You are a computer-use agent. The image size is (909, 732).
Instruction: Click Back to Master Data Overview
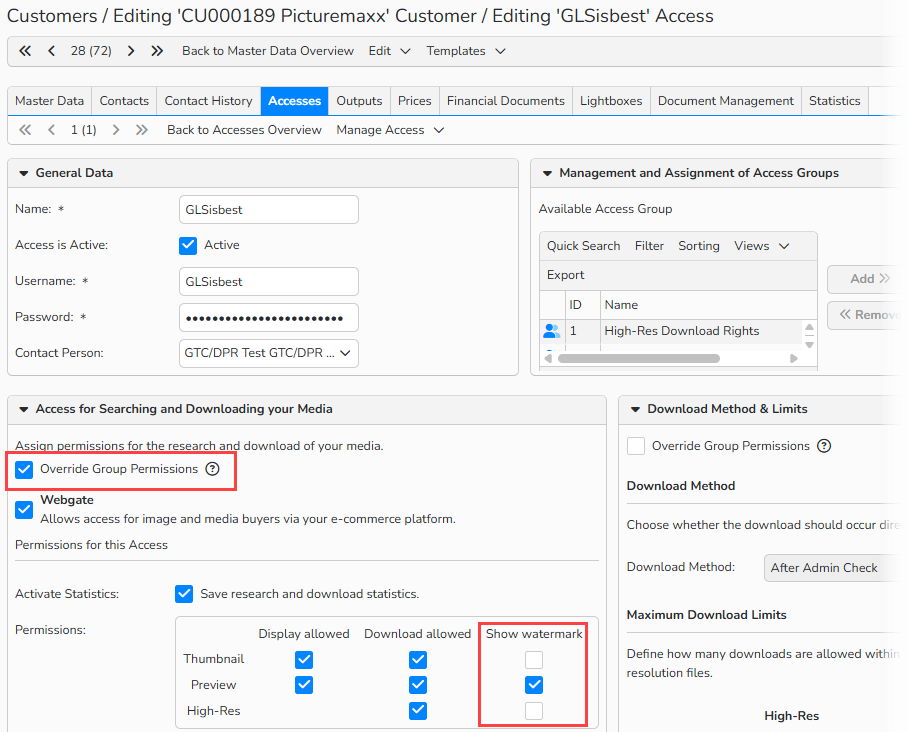click(268, 51)
